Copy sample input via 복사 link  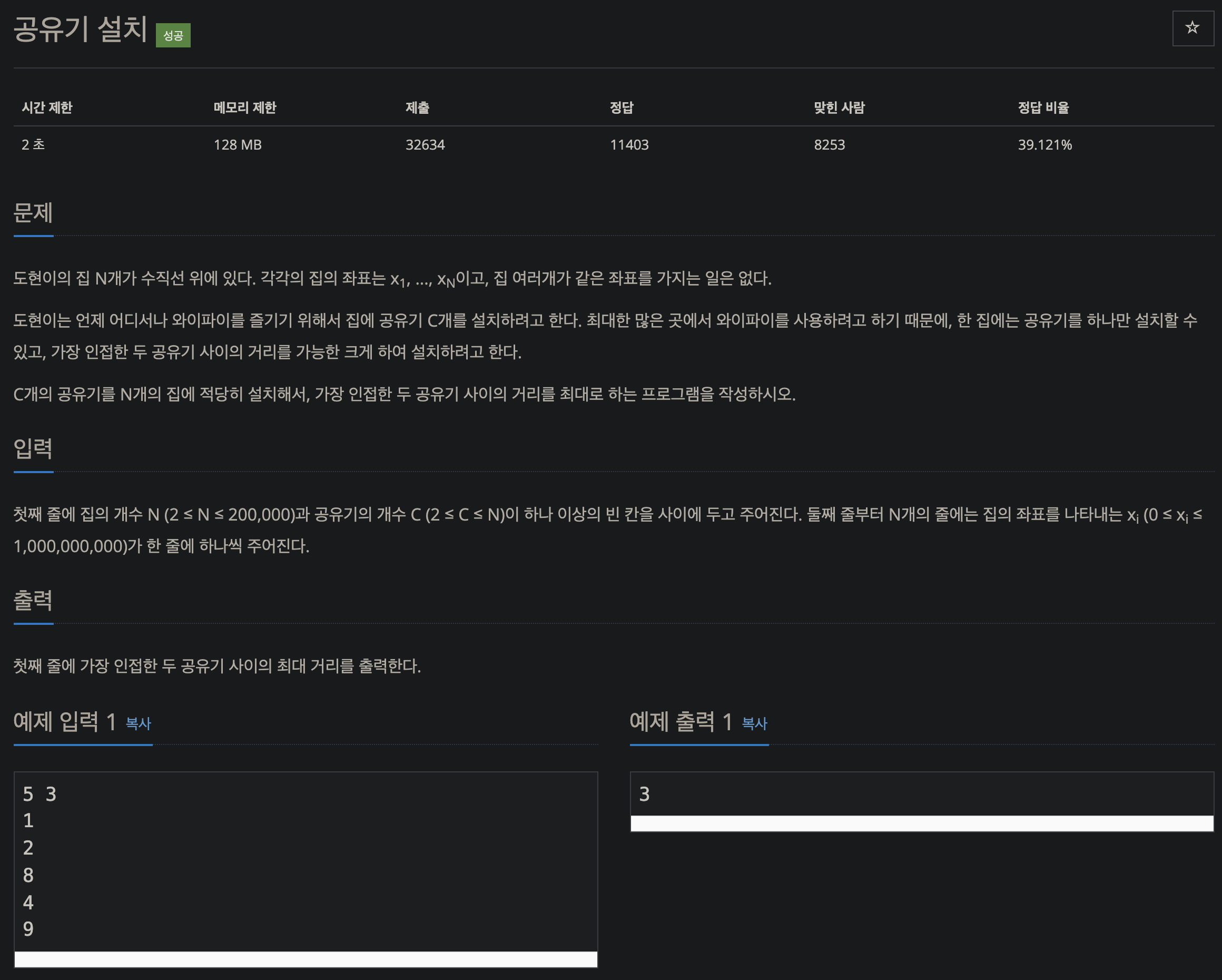pos(139,723)
